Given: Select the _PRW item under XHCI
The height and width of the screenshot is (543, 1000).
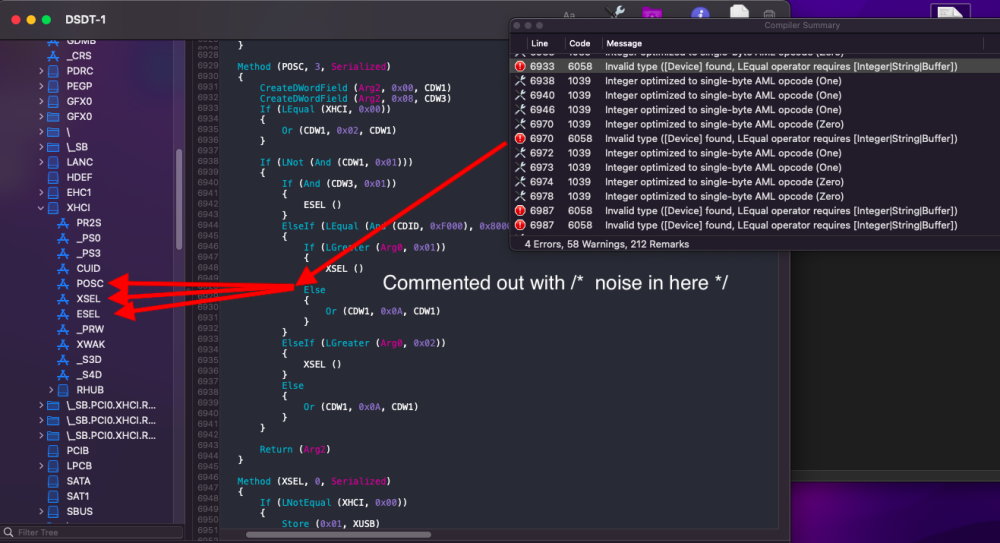Looking at the screenshot, I should point(90,329).
